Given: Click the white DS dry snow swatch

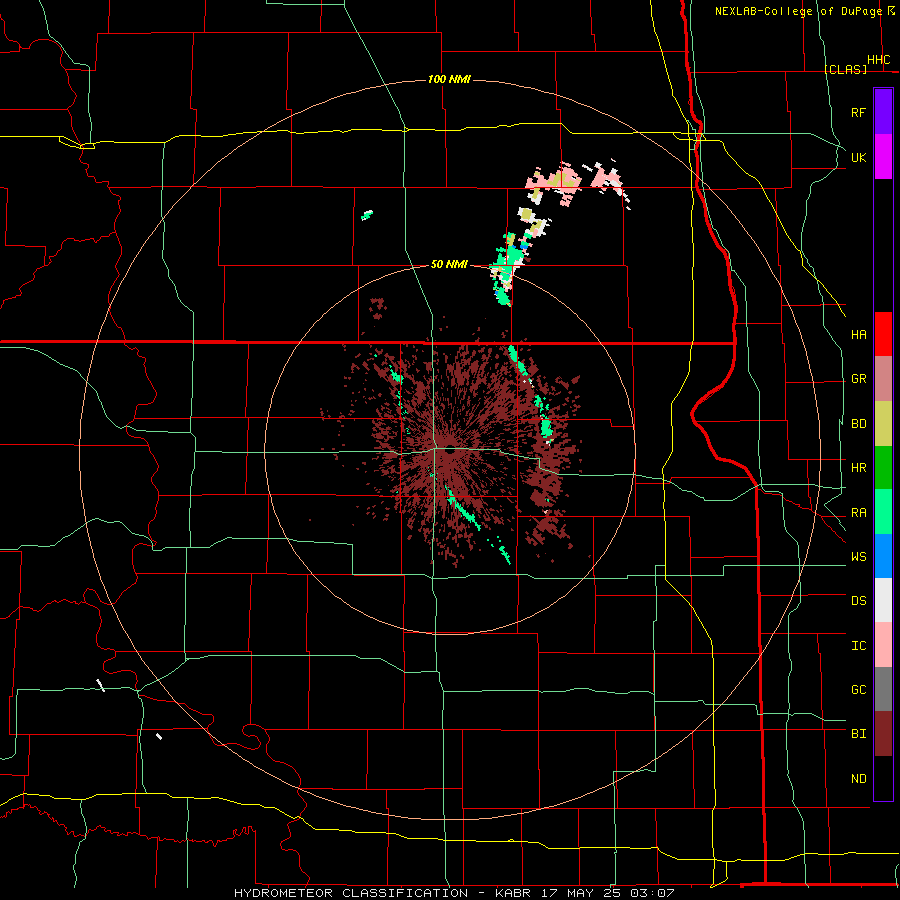Looking at the screenshot, I should coord(883,600).
